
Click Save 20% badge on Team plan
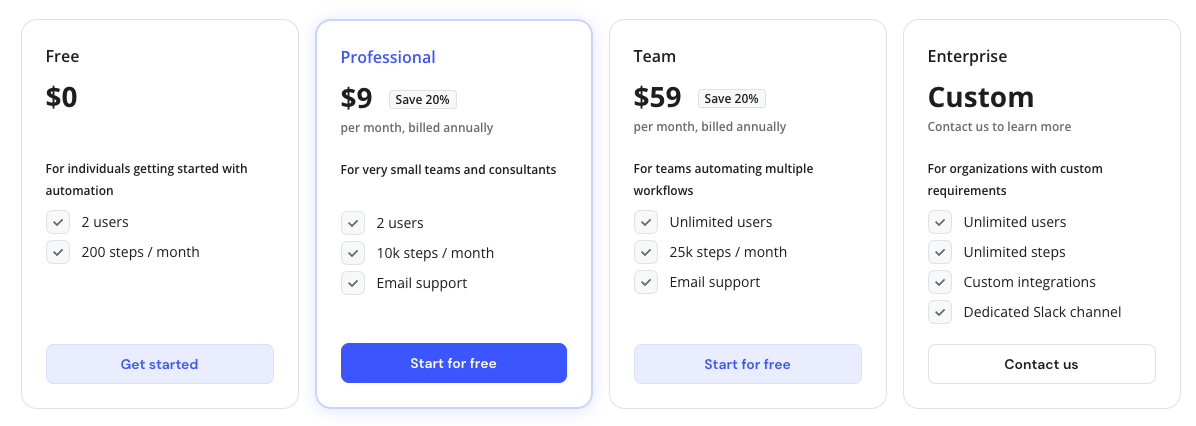[x=732, y=99]
